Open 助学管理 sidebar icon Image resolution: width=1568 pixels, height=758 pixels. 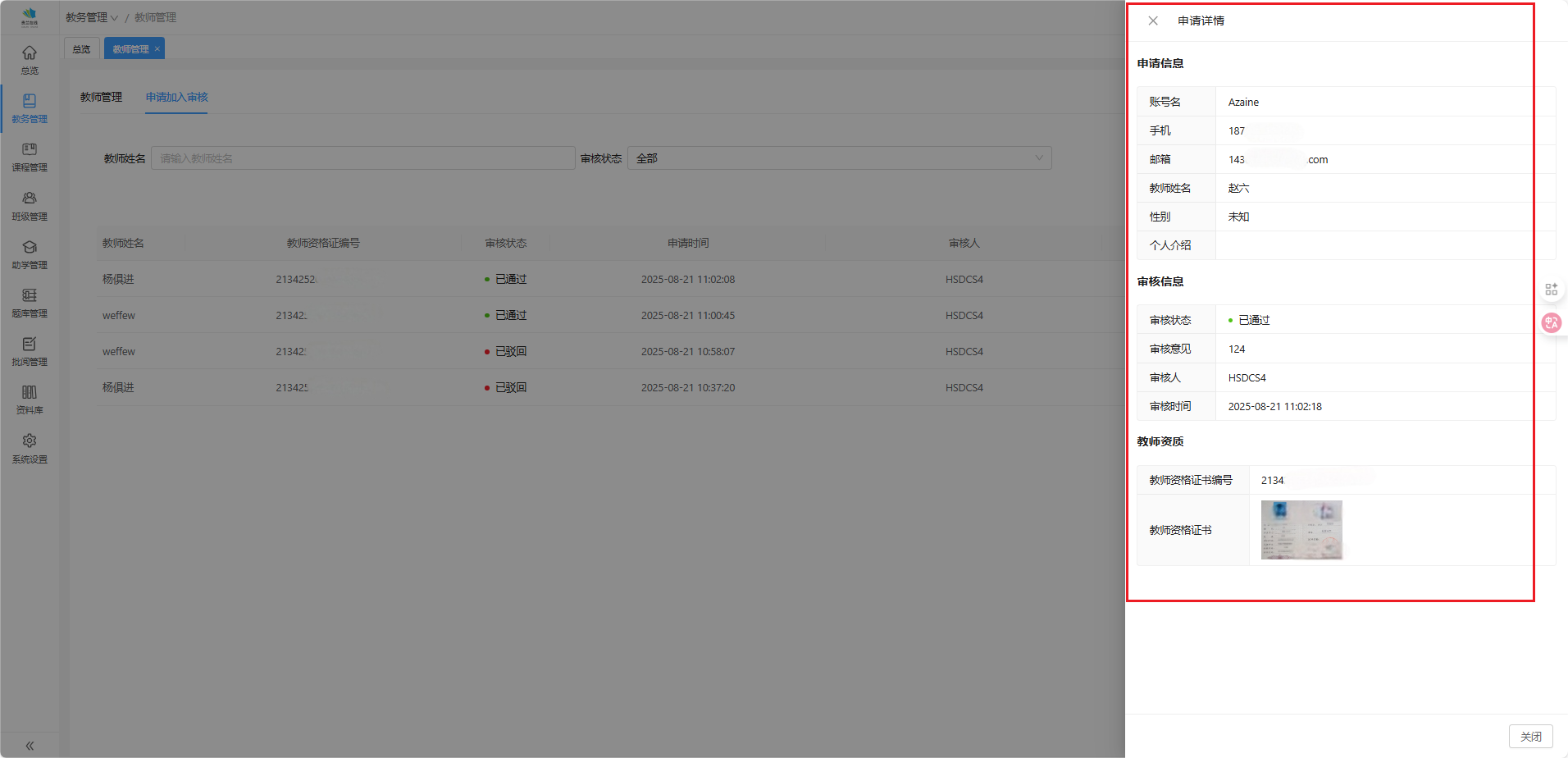[x=30, y=253]
